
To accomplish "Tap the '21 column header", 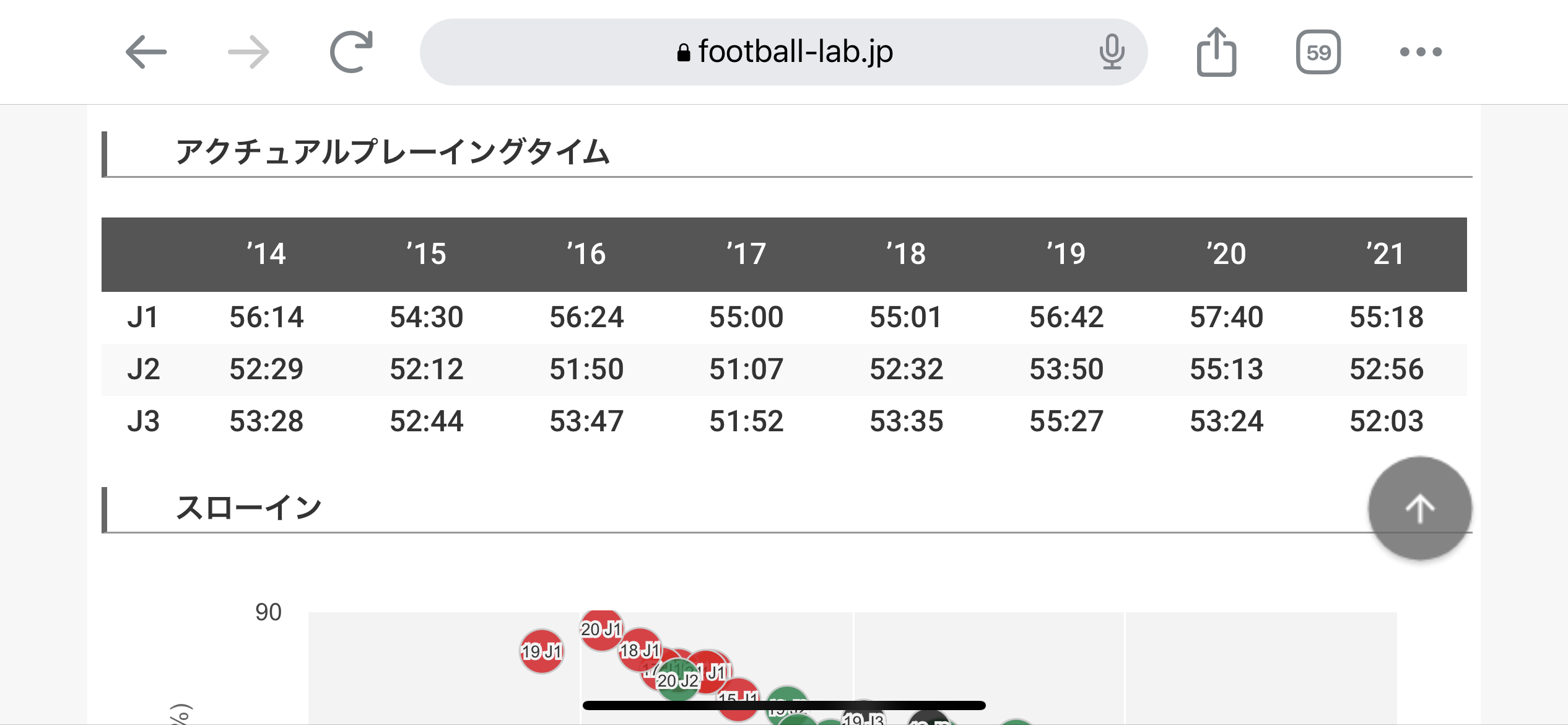I will pyautogui.click(x=1386, y=254).
